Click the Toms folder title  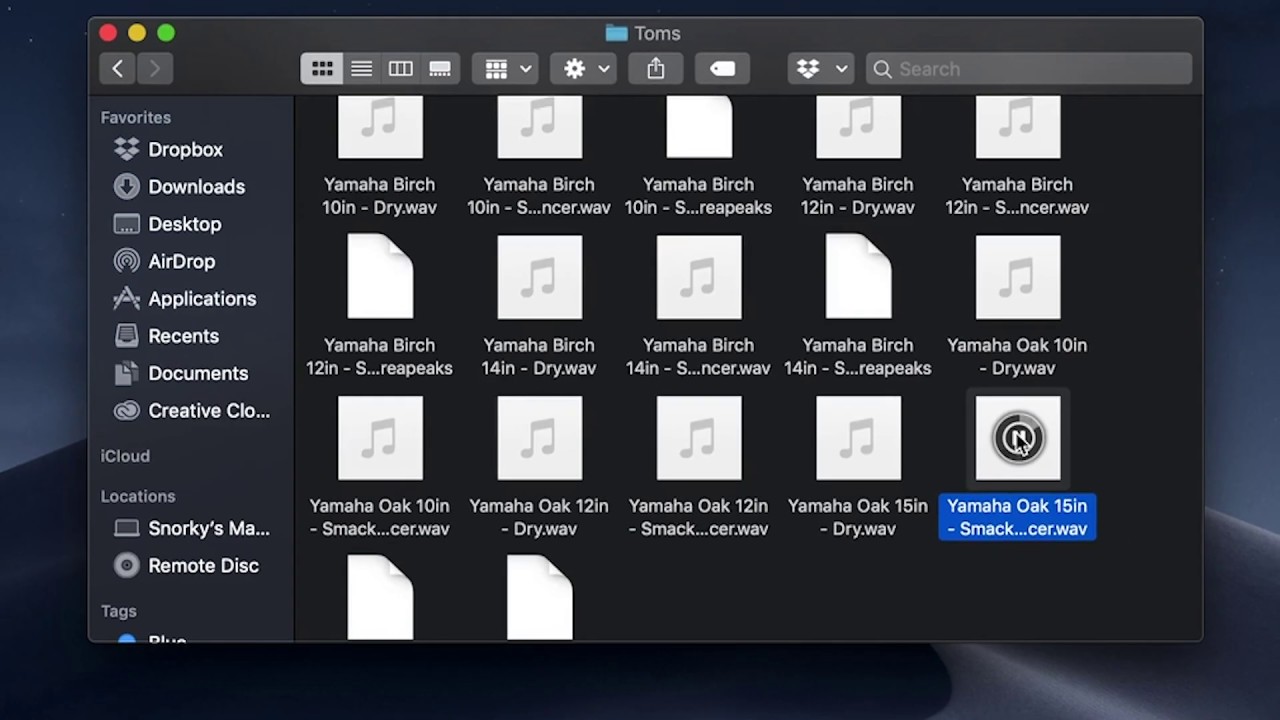pyautogui.click(x=643, y=33)
